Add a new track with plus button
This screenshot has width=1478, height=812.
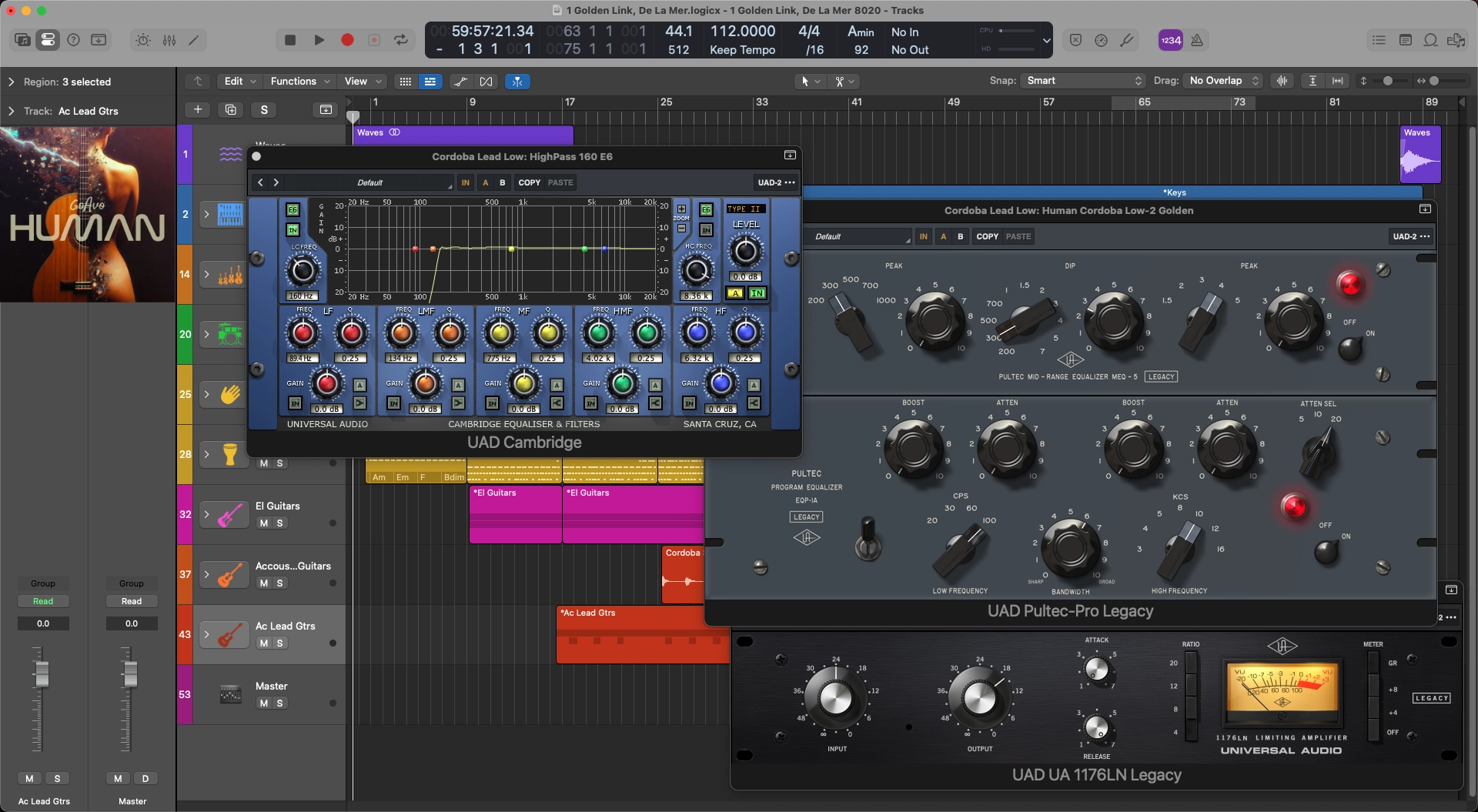(x=198, y=110)
